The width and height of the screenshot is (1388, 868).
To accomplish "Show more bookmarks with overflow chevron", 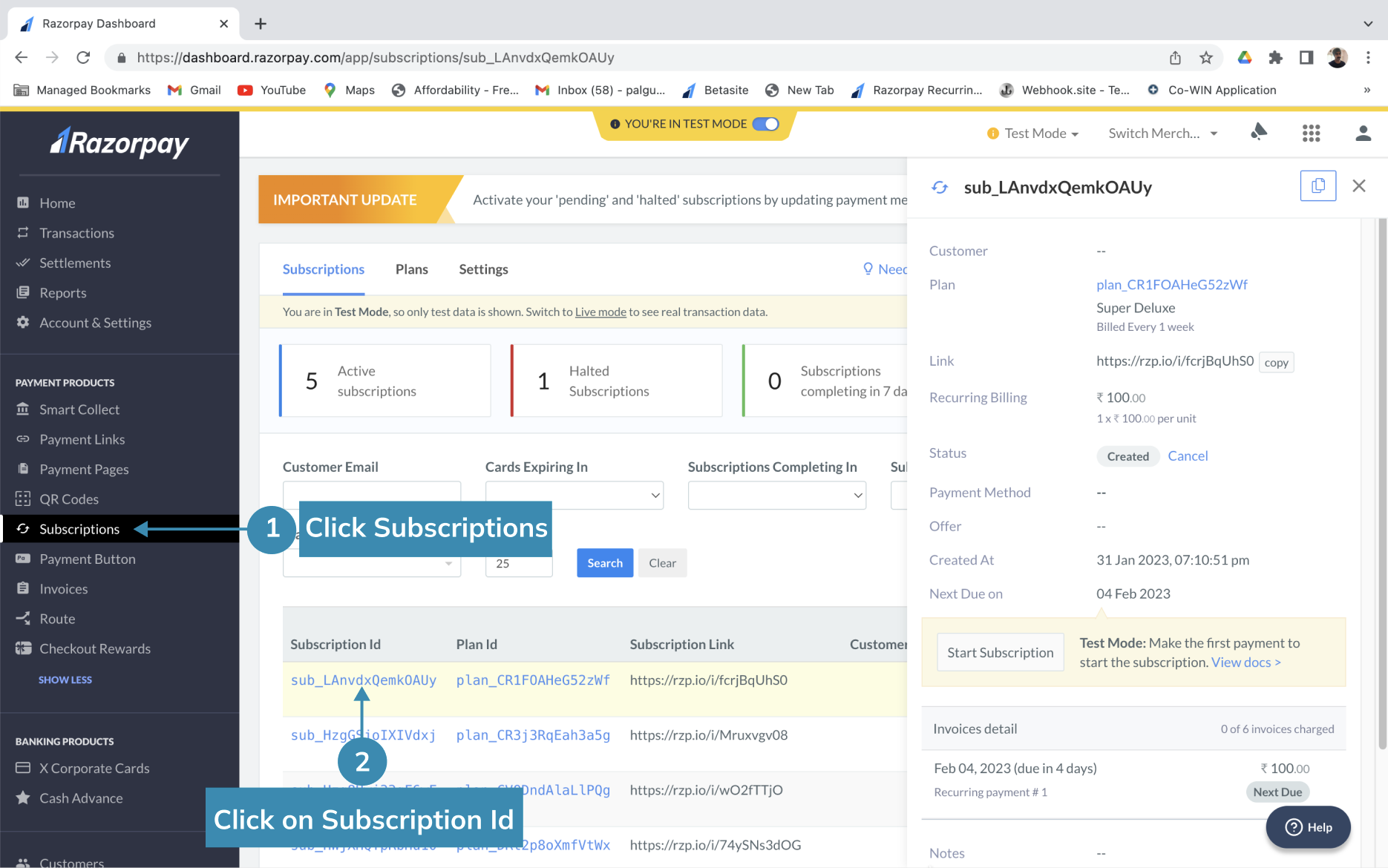I will pos(1367,90).
